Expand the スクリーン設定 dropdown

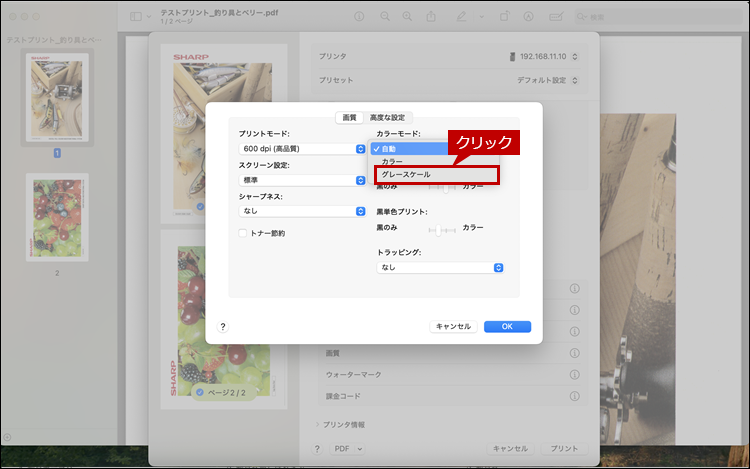[x=302, y=180]
